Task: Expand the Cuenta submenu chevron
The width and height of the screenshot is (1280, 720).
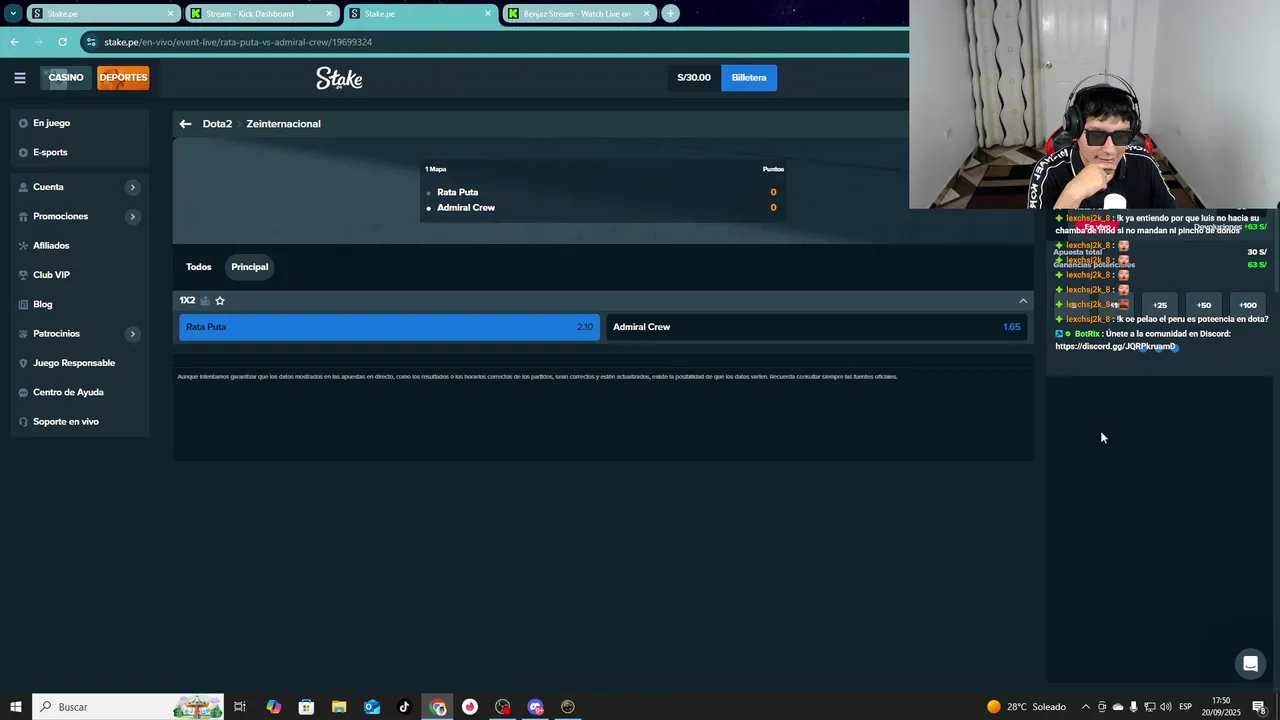Action: (x=132, y=188)
